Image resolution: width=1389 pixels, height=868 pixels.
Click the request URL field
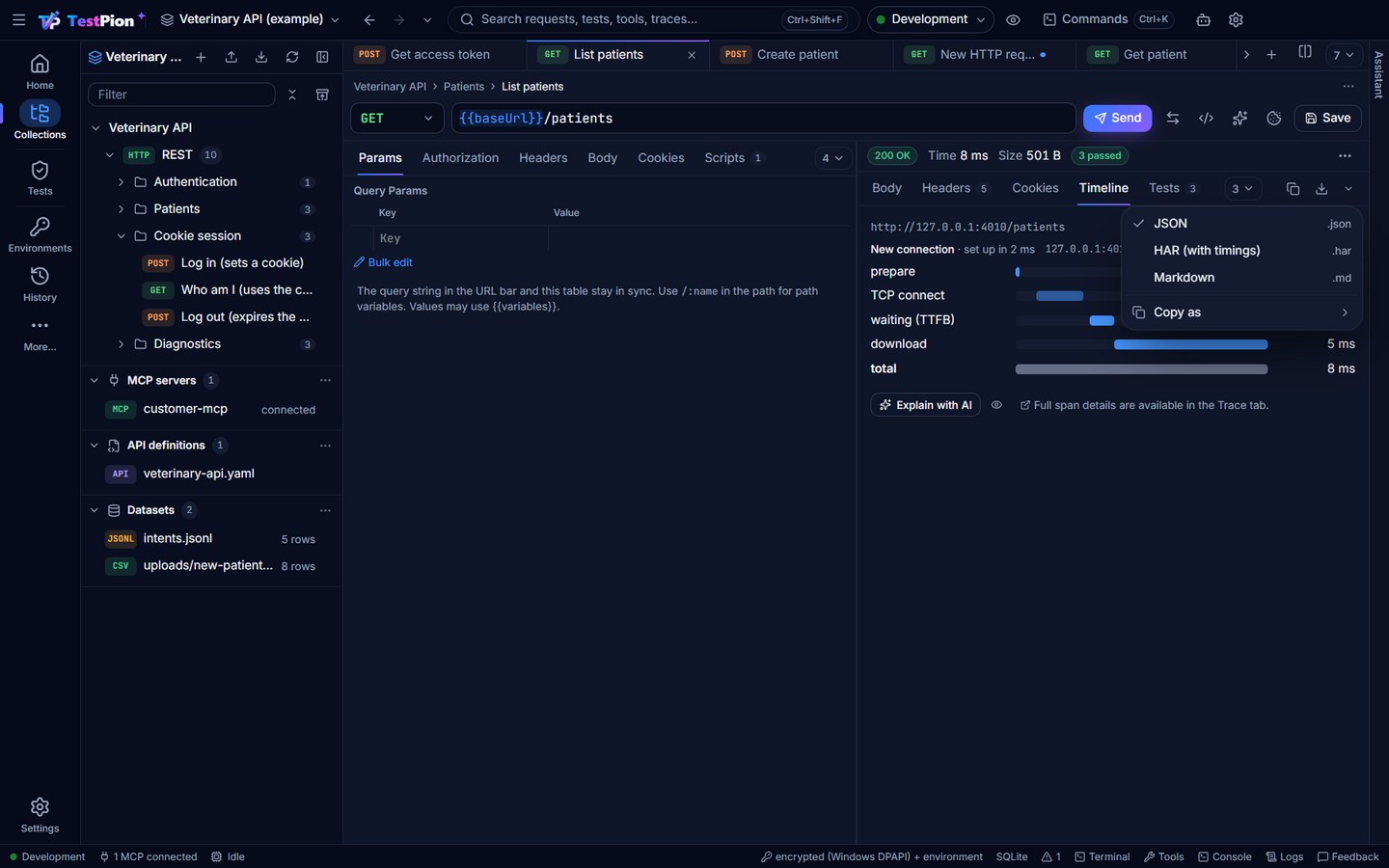click(x=763, y=118)
